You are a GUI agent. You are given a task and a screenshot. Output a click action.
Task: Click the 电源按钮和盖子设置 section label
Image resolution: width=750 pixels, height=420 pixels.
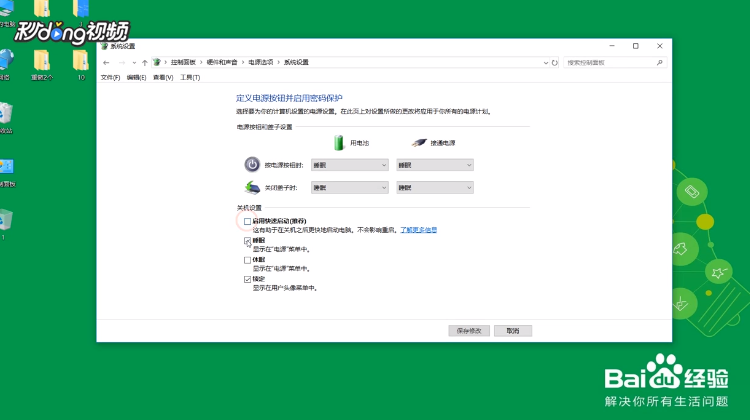pyautogui.click(x=264, y=127)
